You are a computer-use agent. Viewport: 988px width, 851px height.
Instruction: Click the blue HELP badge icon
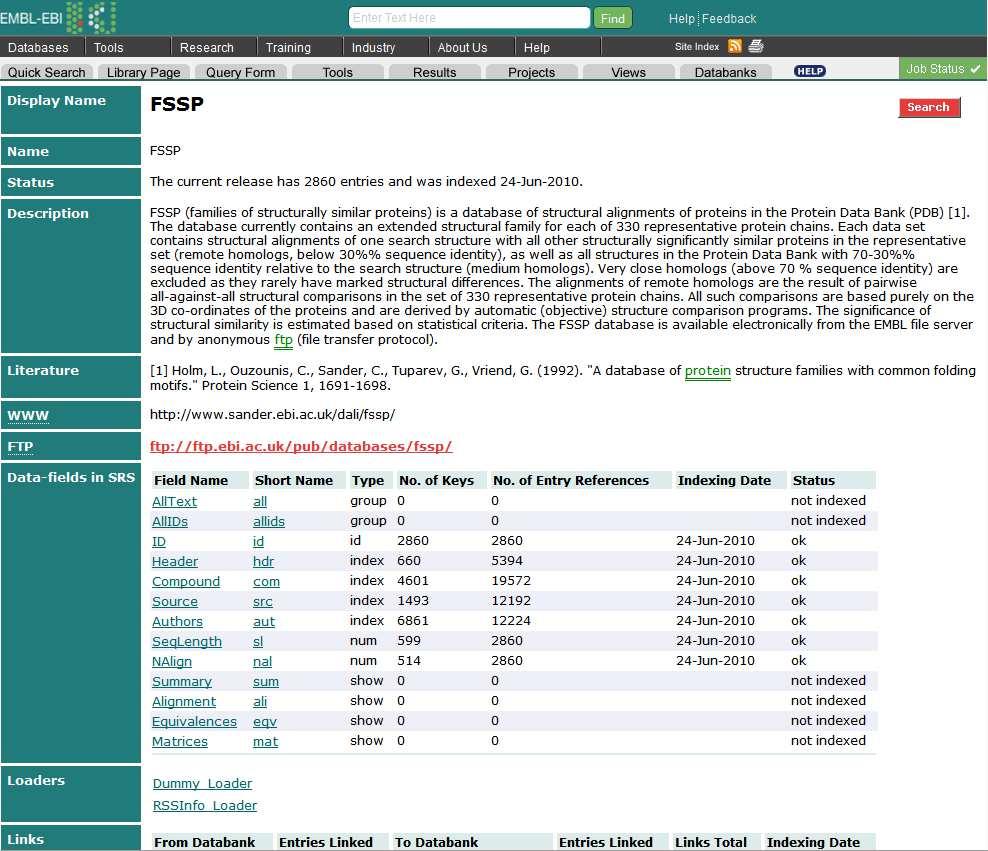810,71
